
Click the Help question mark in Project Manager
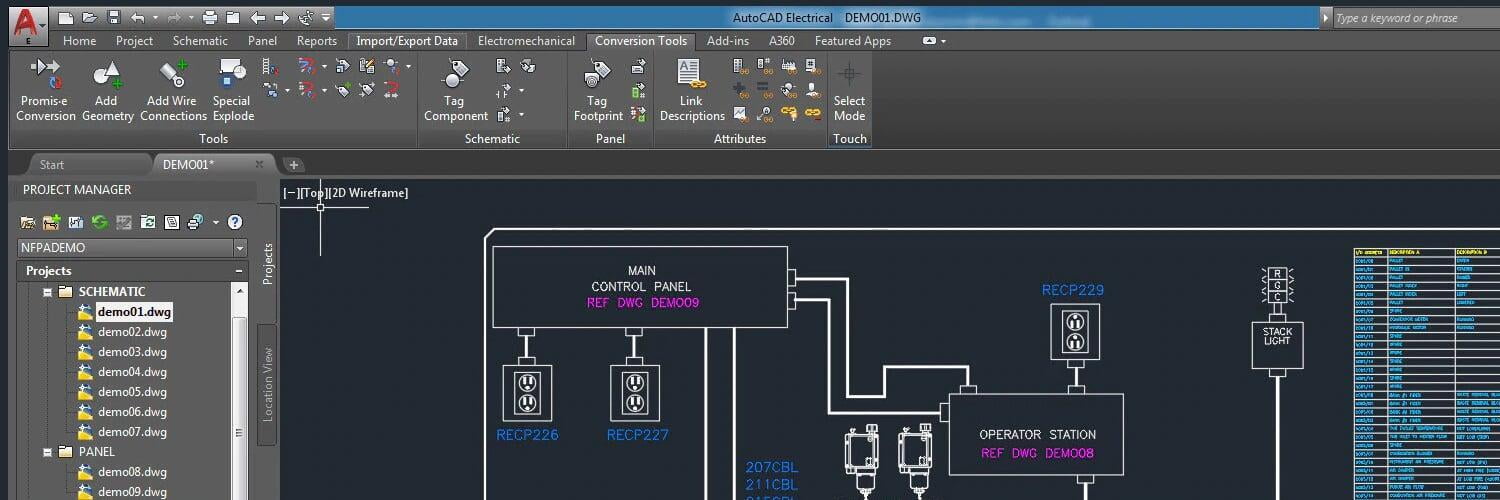click(x=235, y=222)
